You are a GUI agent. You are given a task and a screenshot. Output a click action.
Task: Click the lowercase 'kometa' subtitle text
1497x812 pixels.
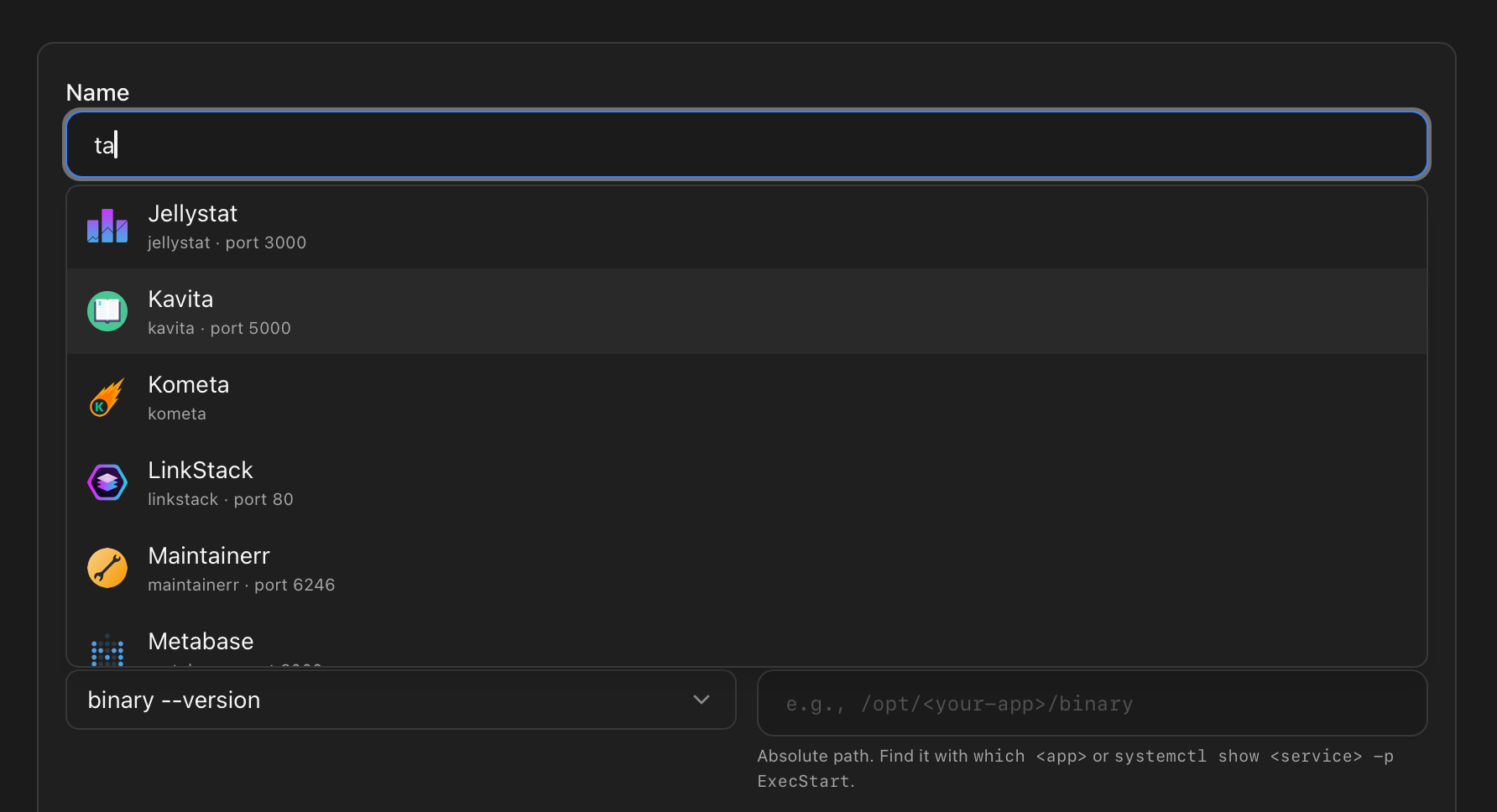pyautogui.click(x=177, y=414)
